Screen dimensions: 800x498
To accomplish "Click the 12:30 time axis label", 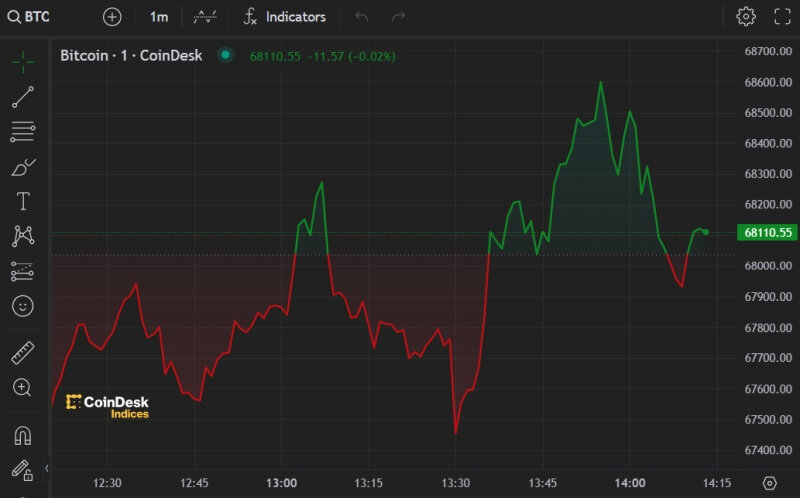I will [x=107, y=483].
